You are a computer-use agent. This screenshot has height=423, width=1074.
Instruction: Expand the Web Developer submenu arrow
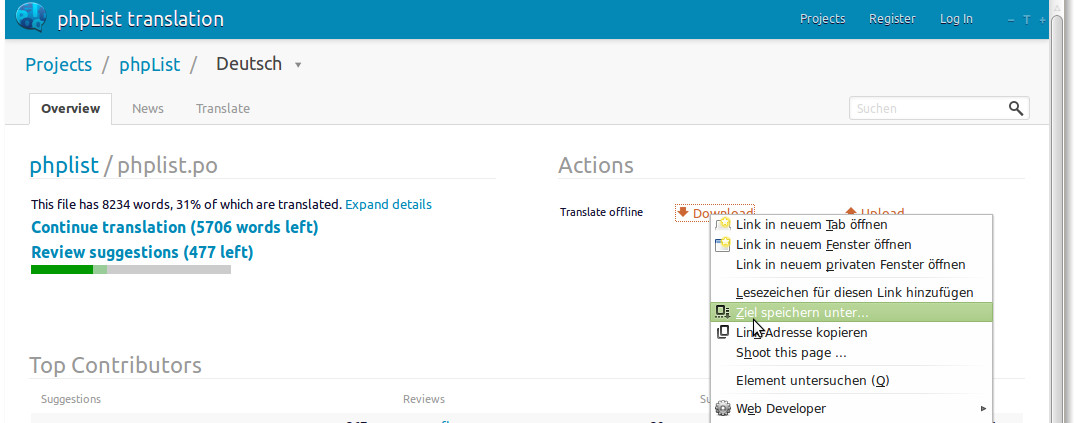984,409
